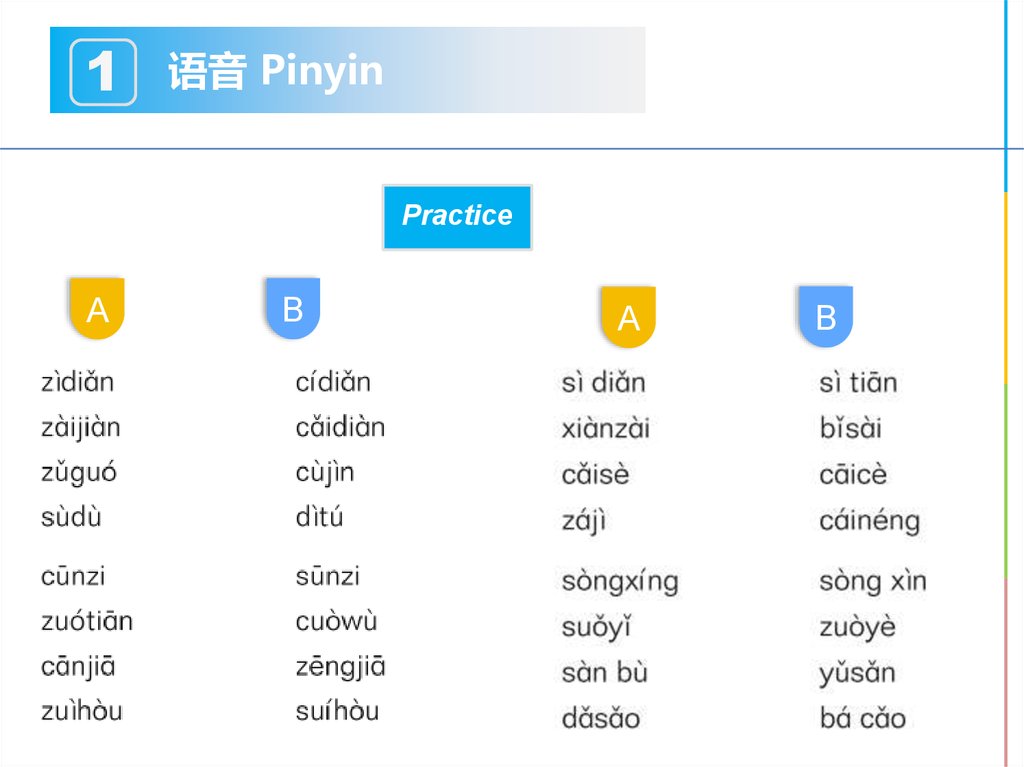Screen dimensions: 1024x767
Task: Click the 语音 Pinyin heading text
Action: click(x=275, y=71)
